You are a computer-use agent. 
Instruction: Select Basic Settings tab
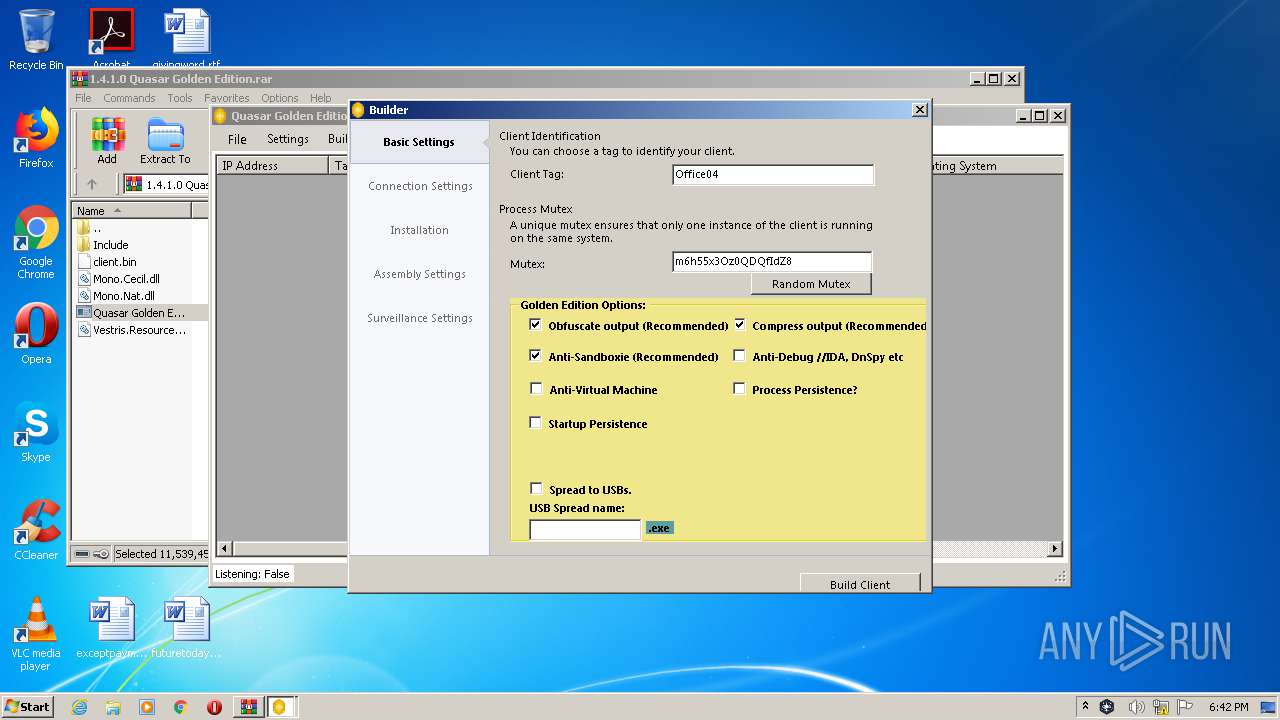click(419, 142)
